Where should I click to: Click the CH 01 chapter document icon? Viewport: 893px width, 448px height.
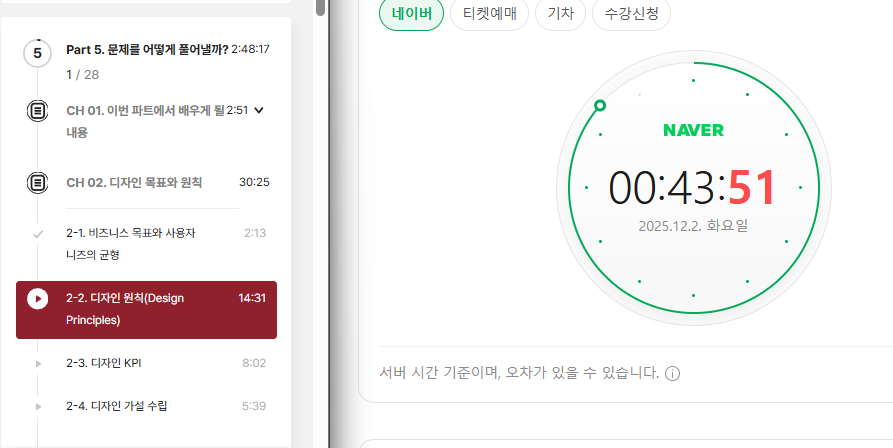[38, 110]
